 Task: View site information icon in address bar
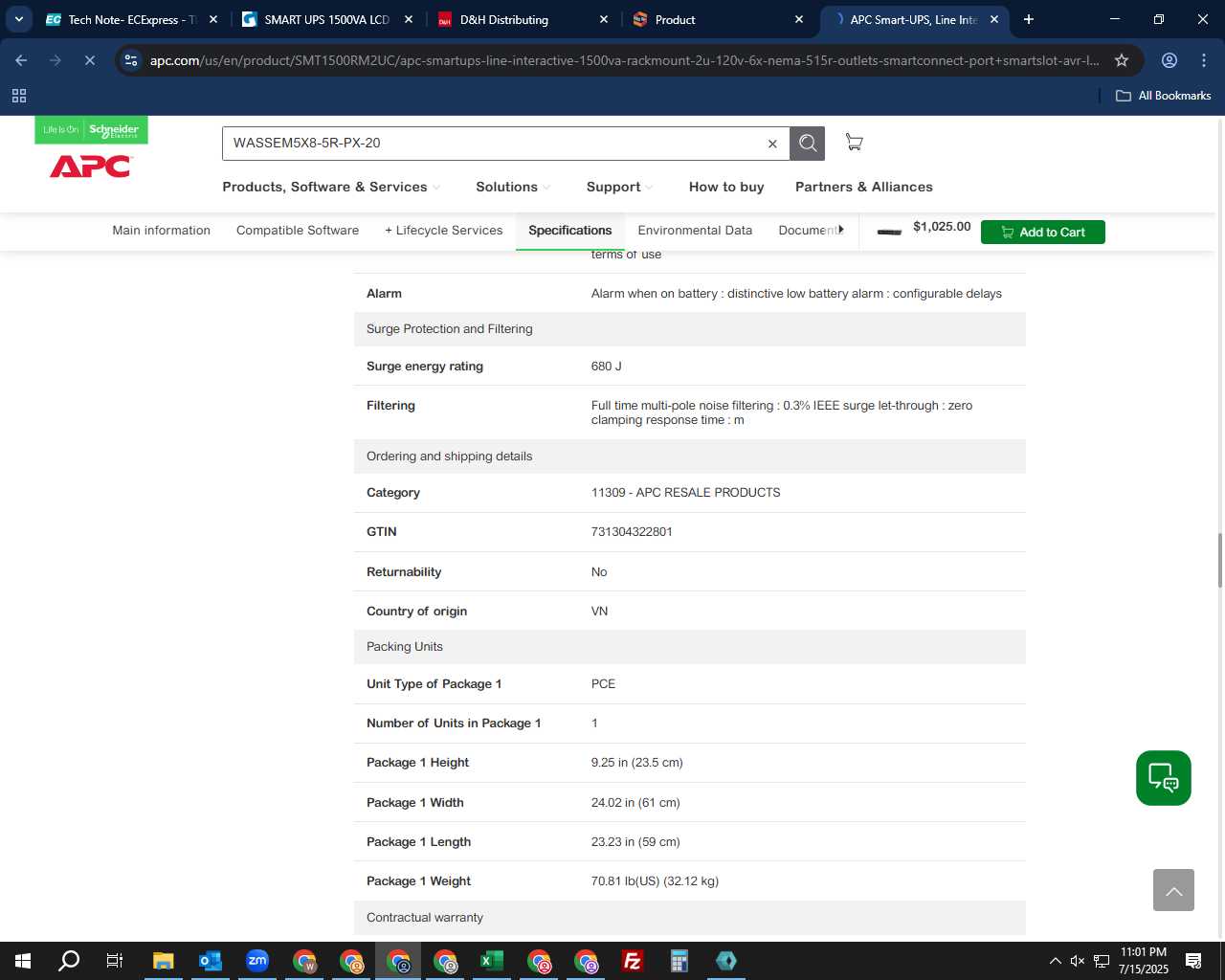[131, 60]
